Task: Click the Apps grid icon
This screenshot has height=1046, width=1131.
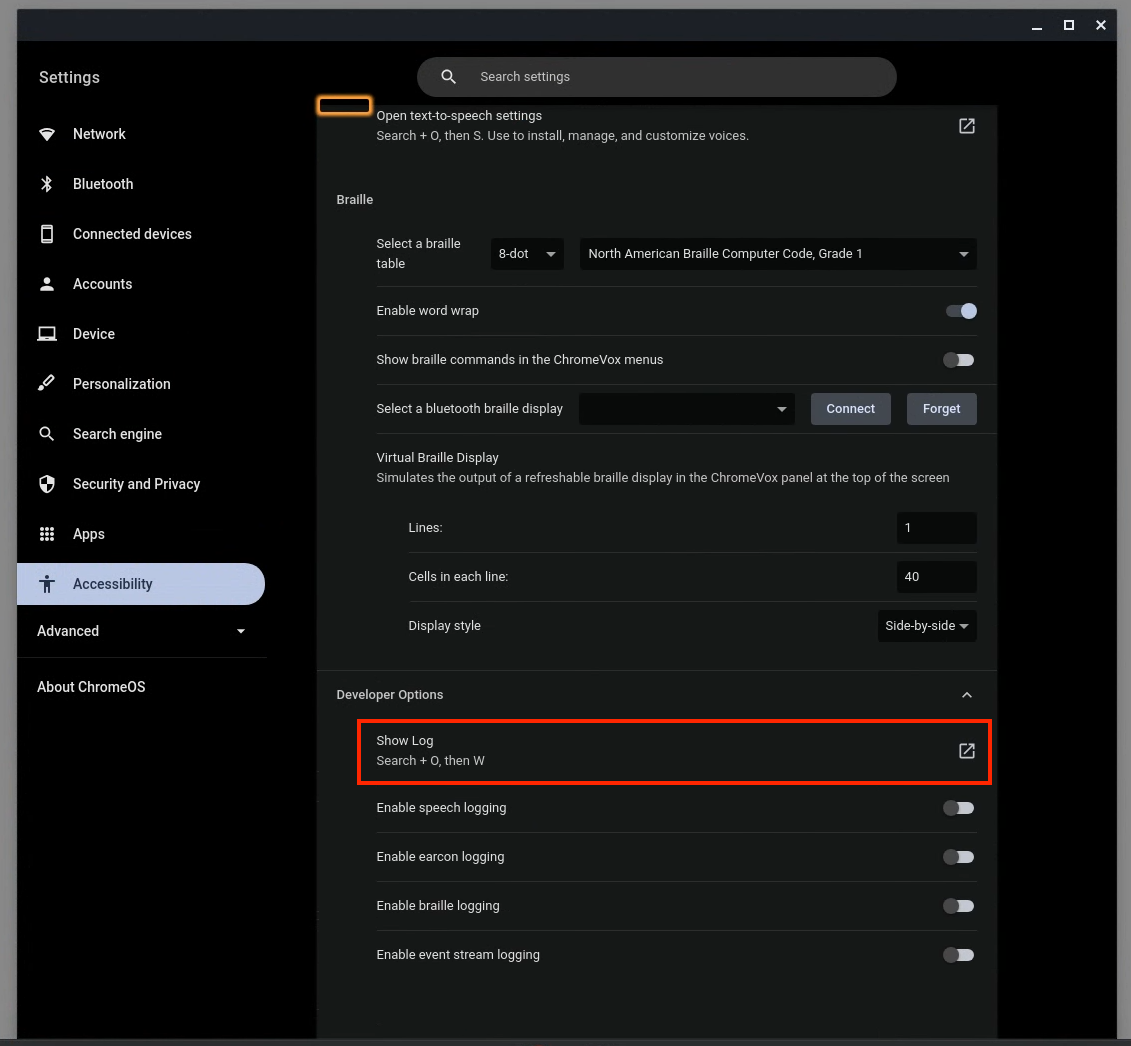Action: coord(47,534)
